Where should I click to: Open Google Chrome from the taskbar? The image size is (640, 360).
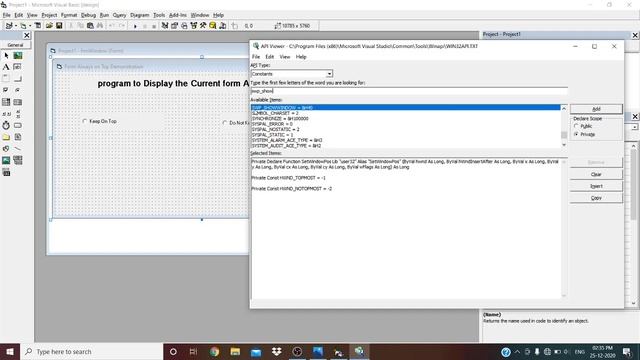pos(215,351)
